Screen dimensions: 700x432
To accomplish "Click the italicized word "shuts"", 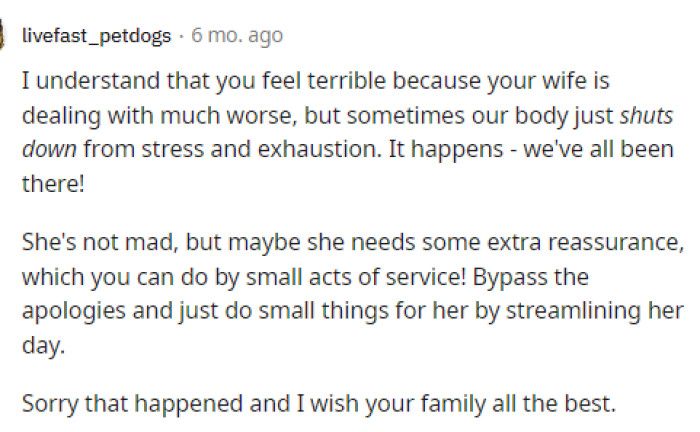I will [646, 115].
